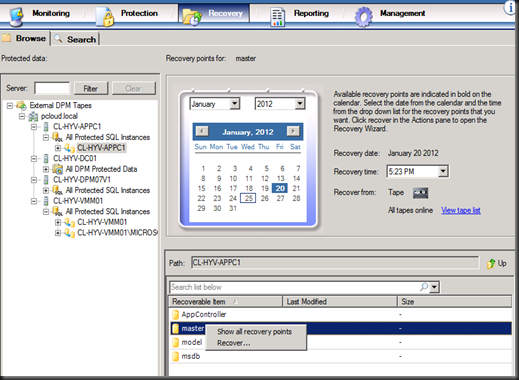The width and height of the screenshot is (519, 380).
Task: Select All DPM Protected Data
Action: [x=101, y=169]
